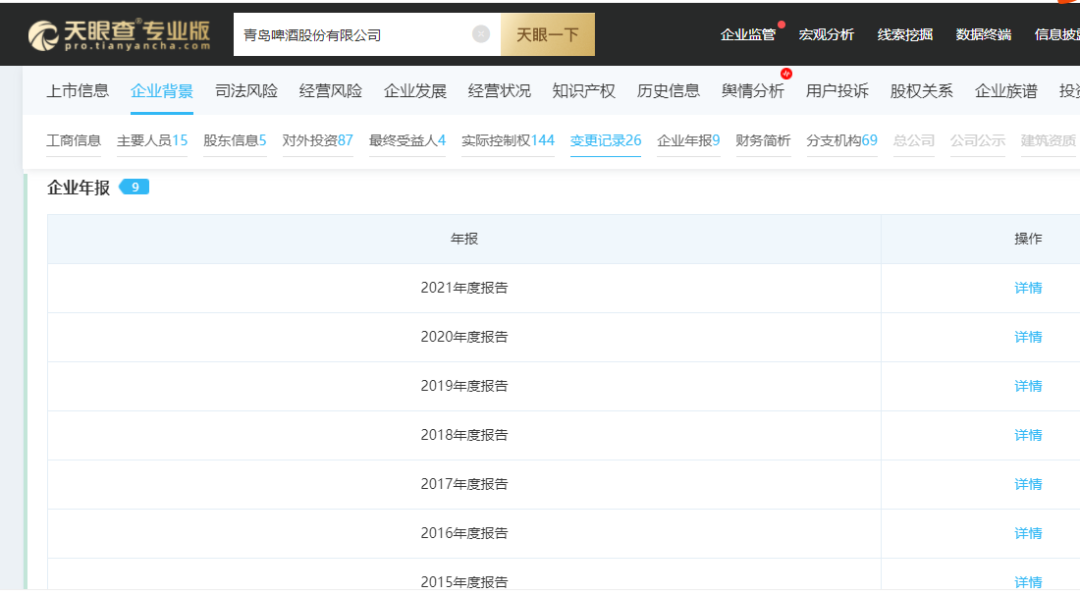This screenshot has width=1080, height=595.
Task: View details of 2016年度报告
Action: pyautogui.click(x=1028, y=533)
